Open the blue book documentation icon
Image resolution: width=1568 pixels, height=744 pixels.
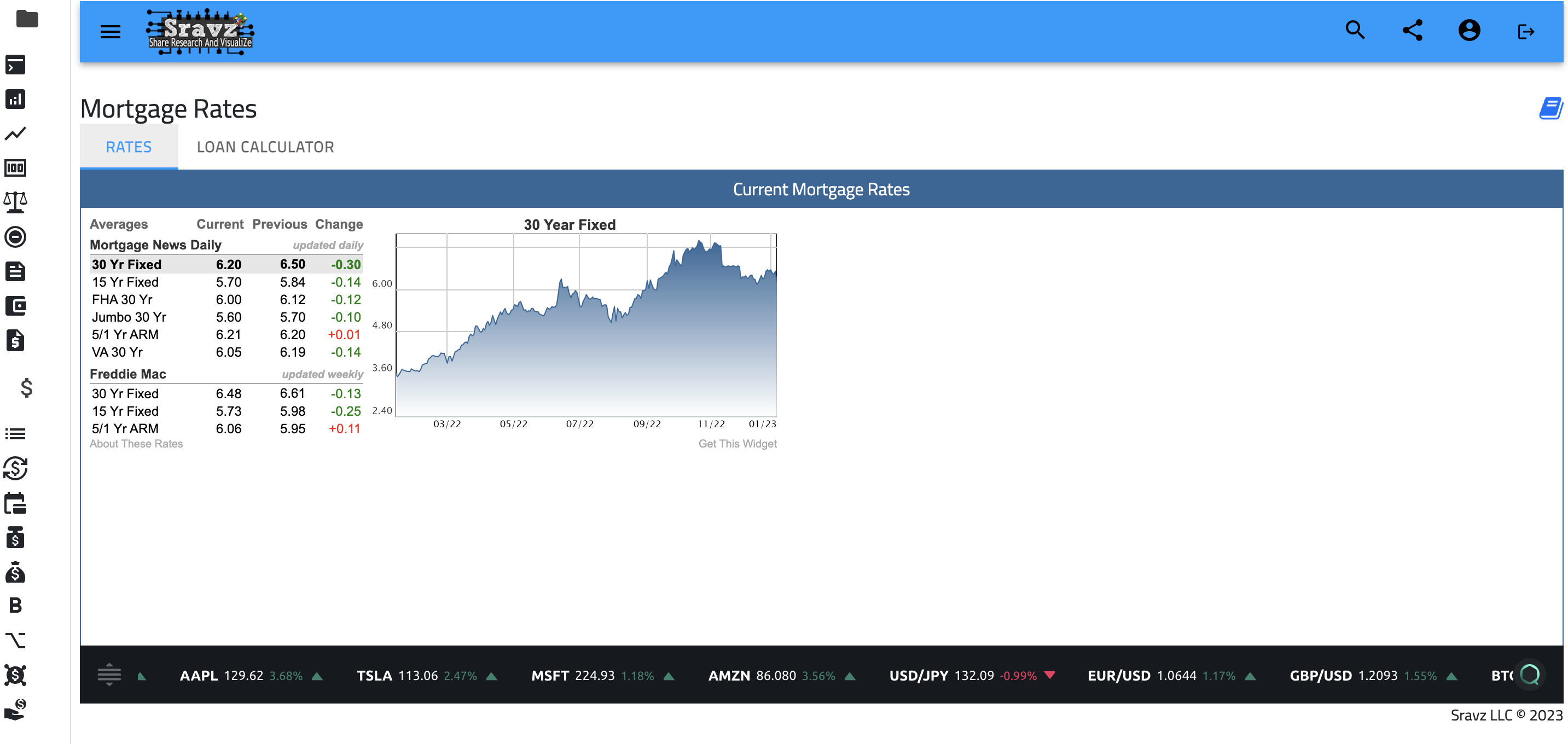pos(1550,108)
